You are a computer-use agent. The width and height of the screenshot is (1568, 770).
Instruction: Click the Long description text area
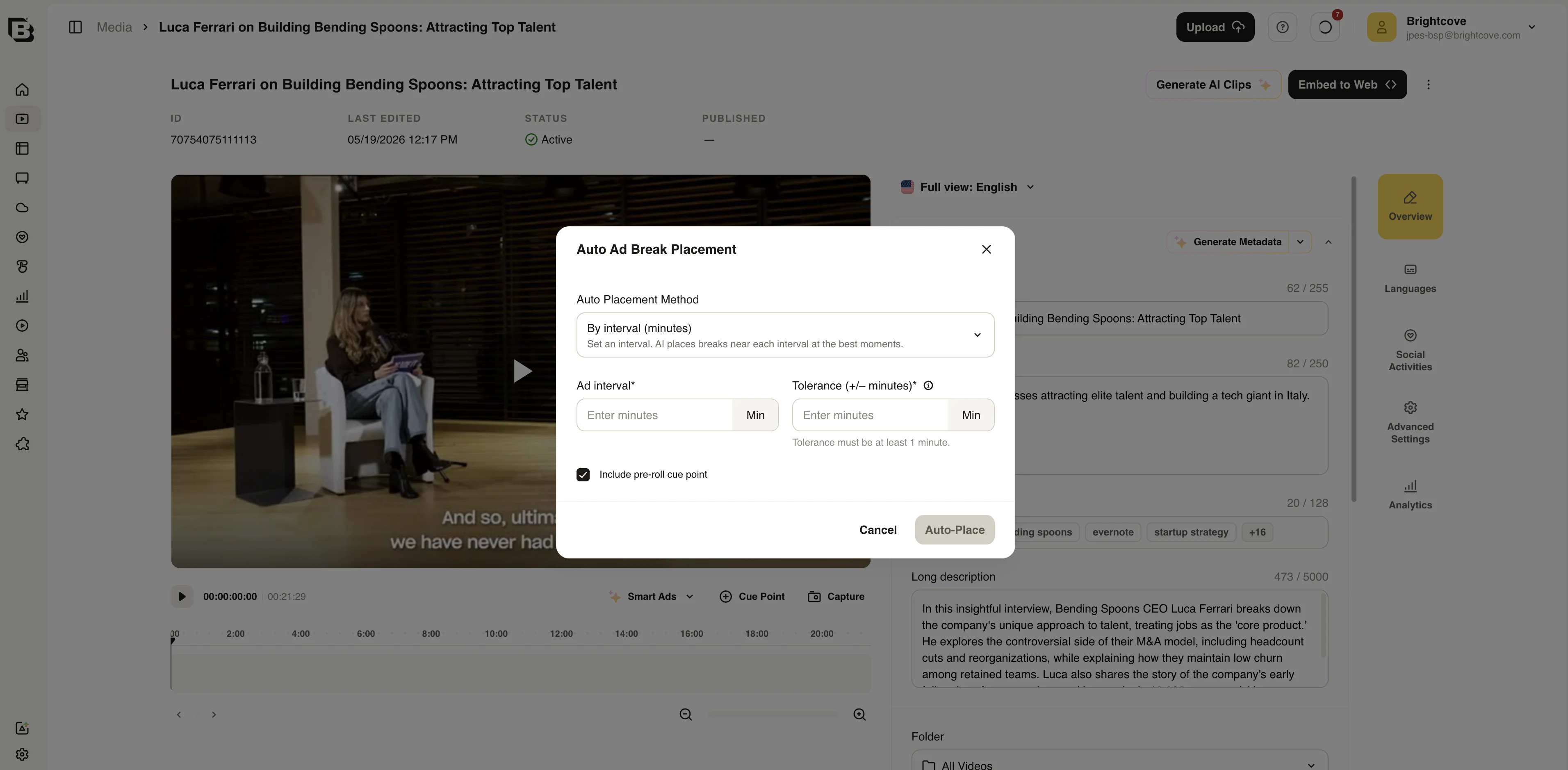click(x=1119, y=639)
